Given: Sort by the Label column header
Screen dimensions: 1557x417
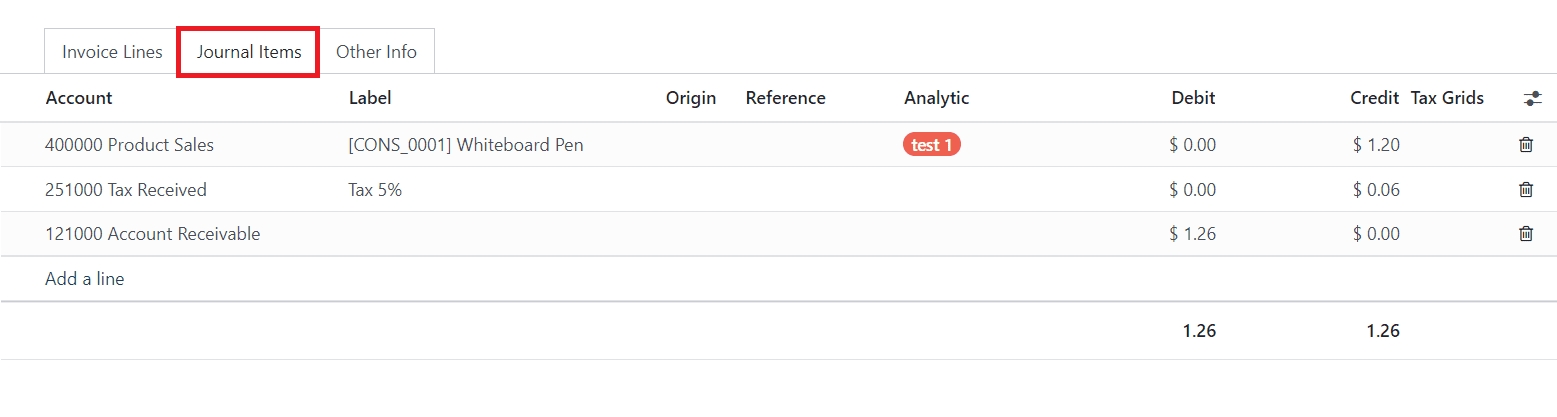Looking at the screenshot, I should click(370, 98).
